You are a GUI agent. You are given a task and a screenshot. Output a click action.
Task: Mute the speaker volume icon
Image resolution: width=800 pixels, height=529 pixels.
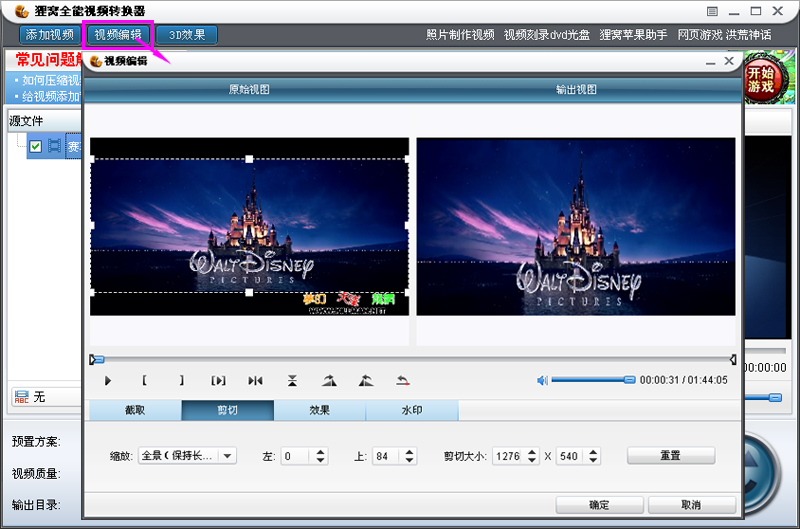click(542, 380)
